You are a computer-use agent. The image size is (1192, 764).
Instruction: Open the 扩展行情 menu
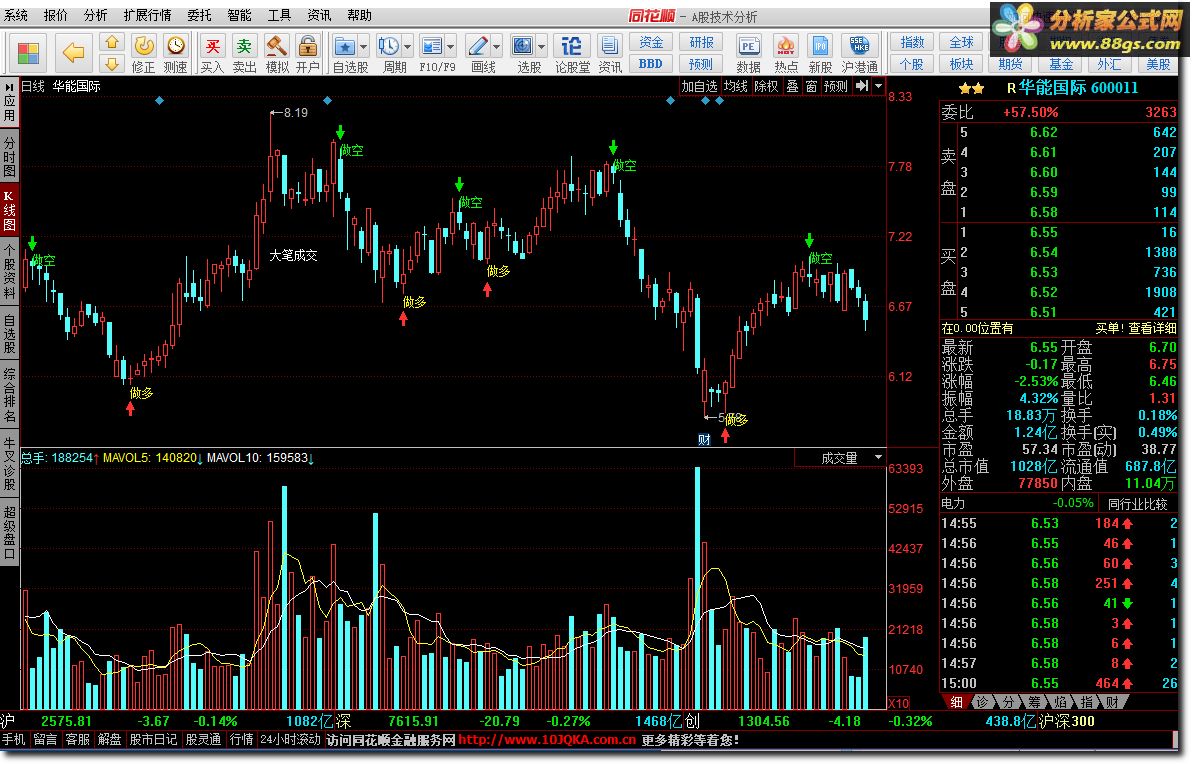click(x=147, y=15)
